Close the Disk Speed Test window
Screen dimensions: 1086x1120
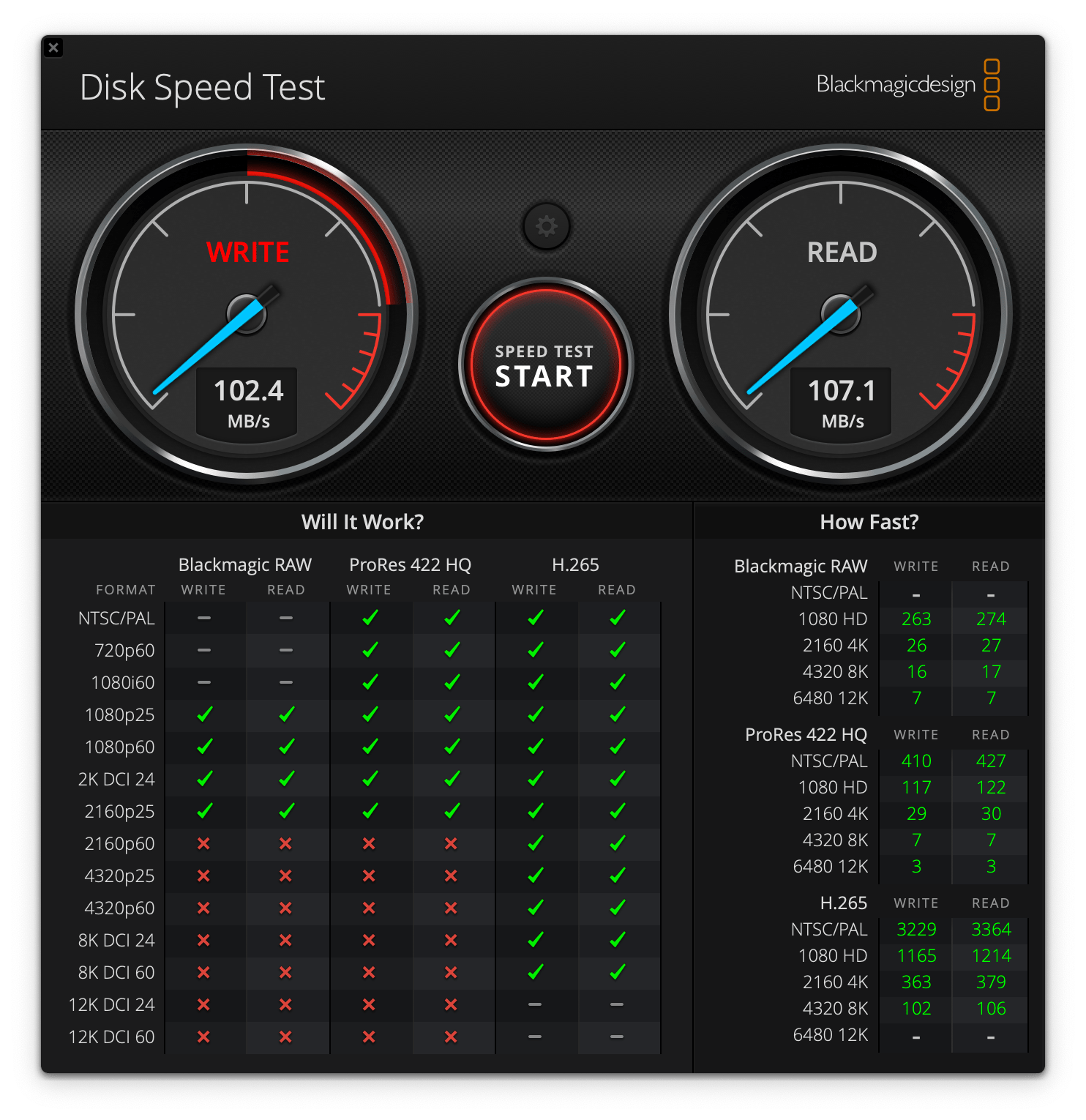(53, 48)
